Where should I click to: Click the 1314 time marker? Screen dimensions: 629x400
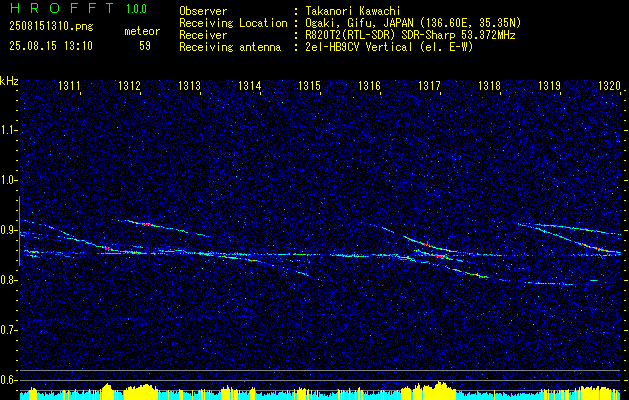tap(249, 85)
